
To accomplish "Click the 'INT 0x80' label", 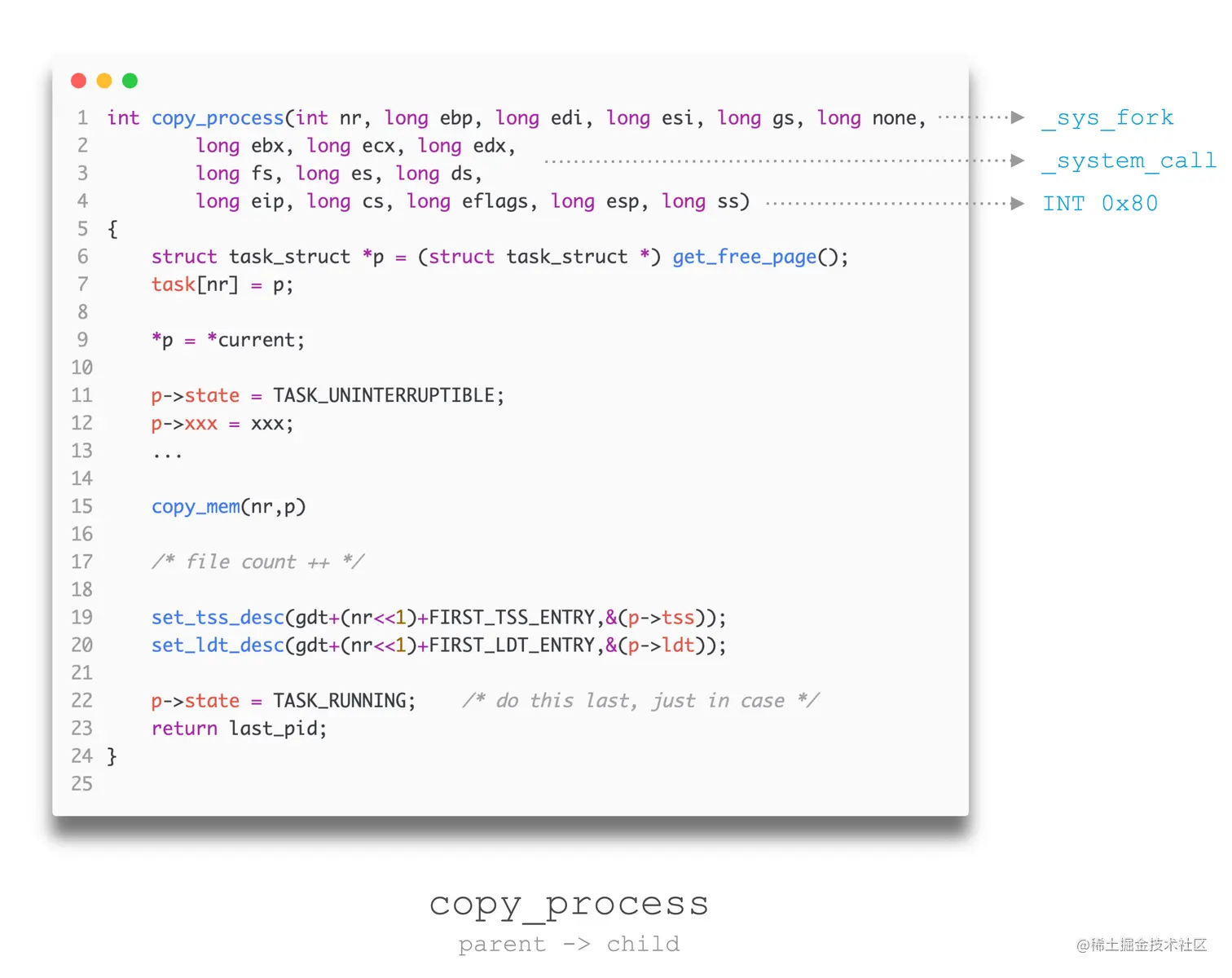I will click(1100, 203).
